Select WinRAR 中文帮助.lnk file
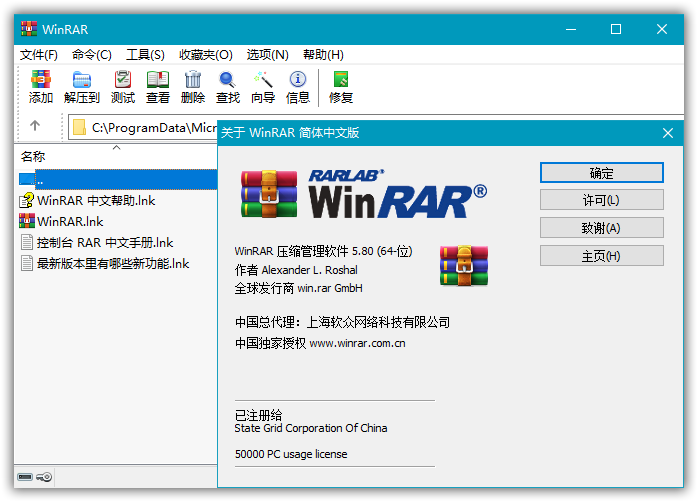This screenshot has width=698, height=502. coord(96,200)
